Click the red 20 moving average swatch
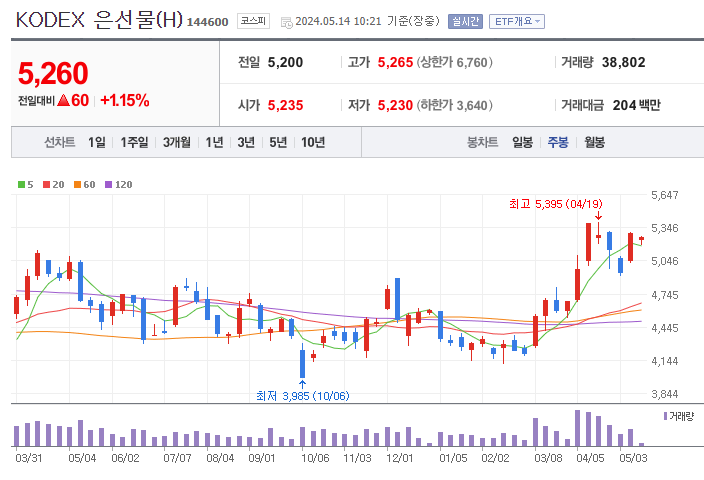 (x=46, y=185)
